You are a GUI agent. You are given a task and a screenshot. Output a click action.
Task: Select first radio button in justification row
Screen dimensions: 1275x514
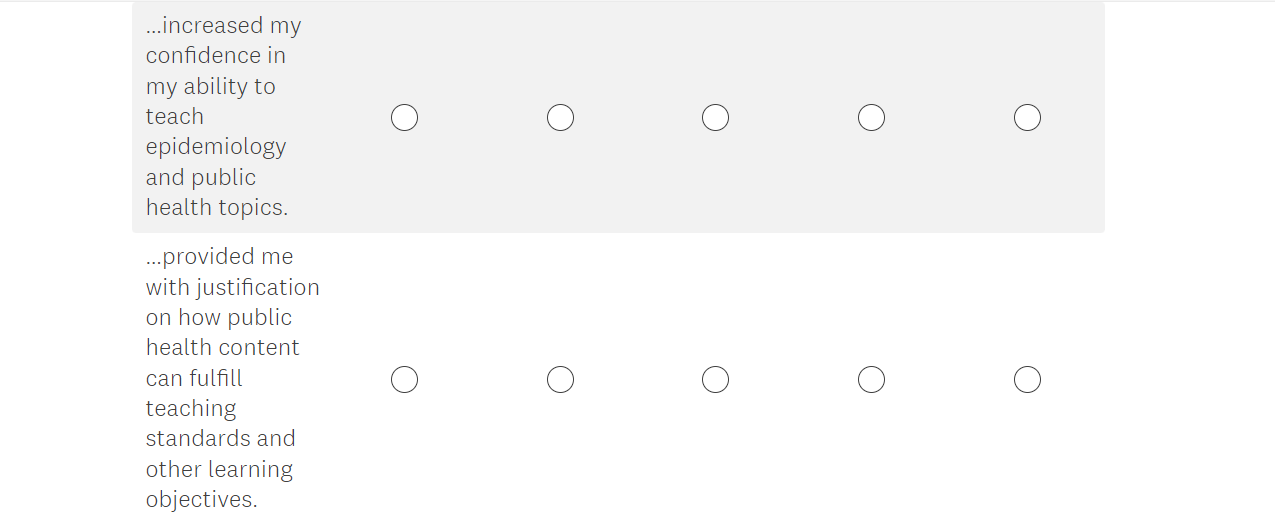coord(404,380)
